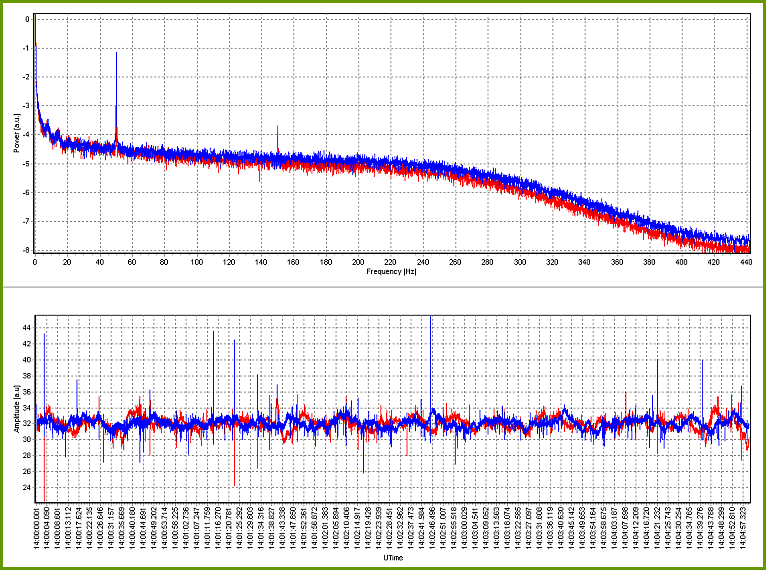Viewport: 766px width, 570px height.
Task: Click the divider between the two charts
Action: [383, 288]
